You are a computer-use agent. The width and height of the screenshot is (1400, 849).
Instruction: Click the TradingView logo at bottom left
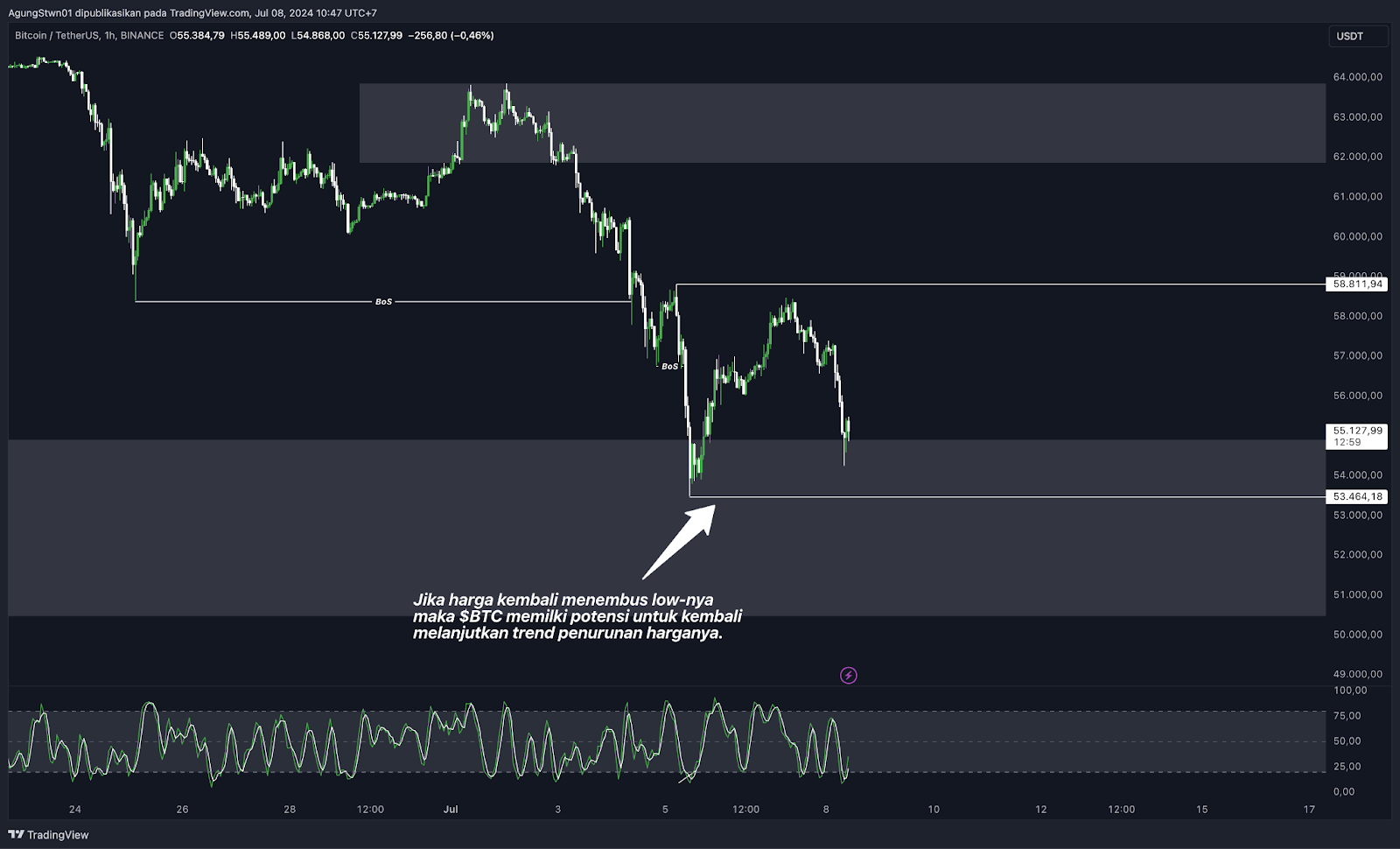[x=48, y=835]
